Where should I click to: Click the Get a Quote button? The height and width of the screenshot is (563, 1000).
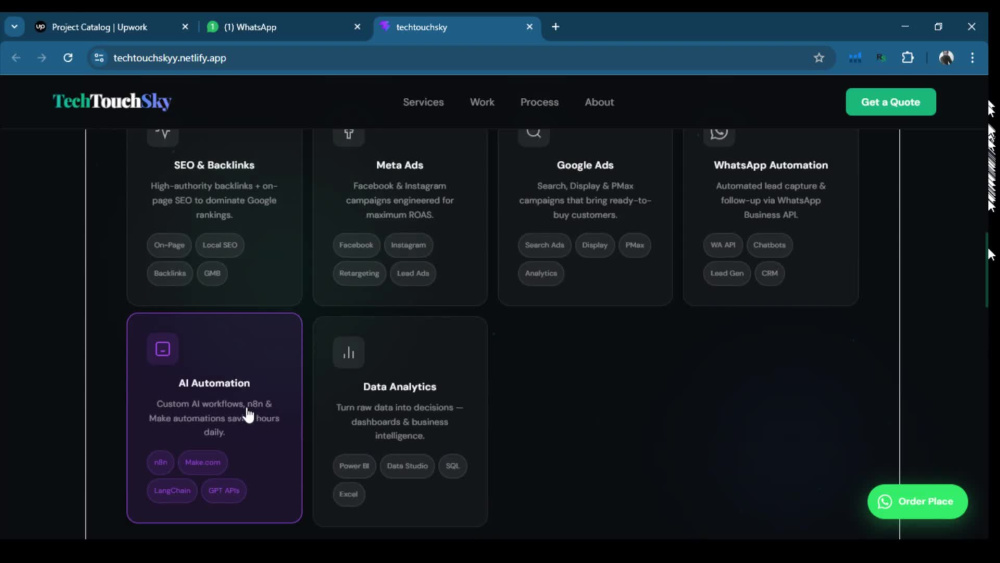coord(891,102)
